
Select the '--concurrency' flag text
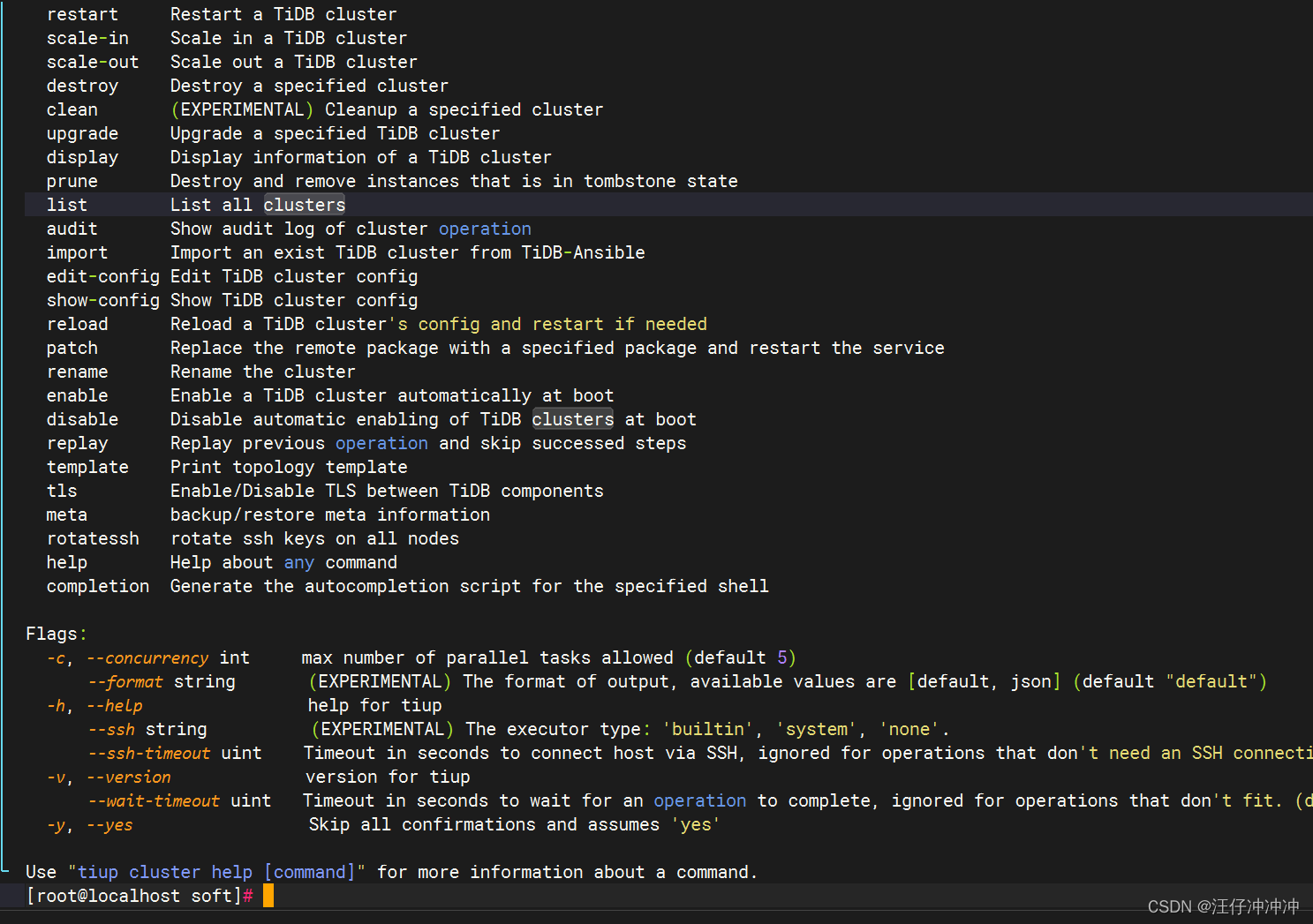tap(147, 657)
